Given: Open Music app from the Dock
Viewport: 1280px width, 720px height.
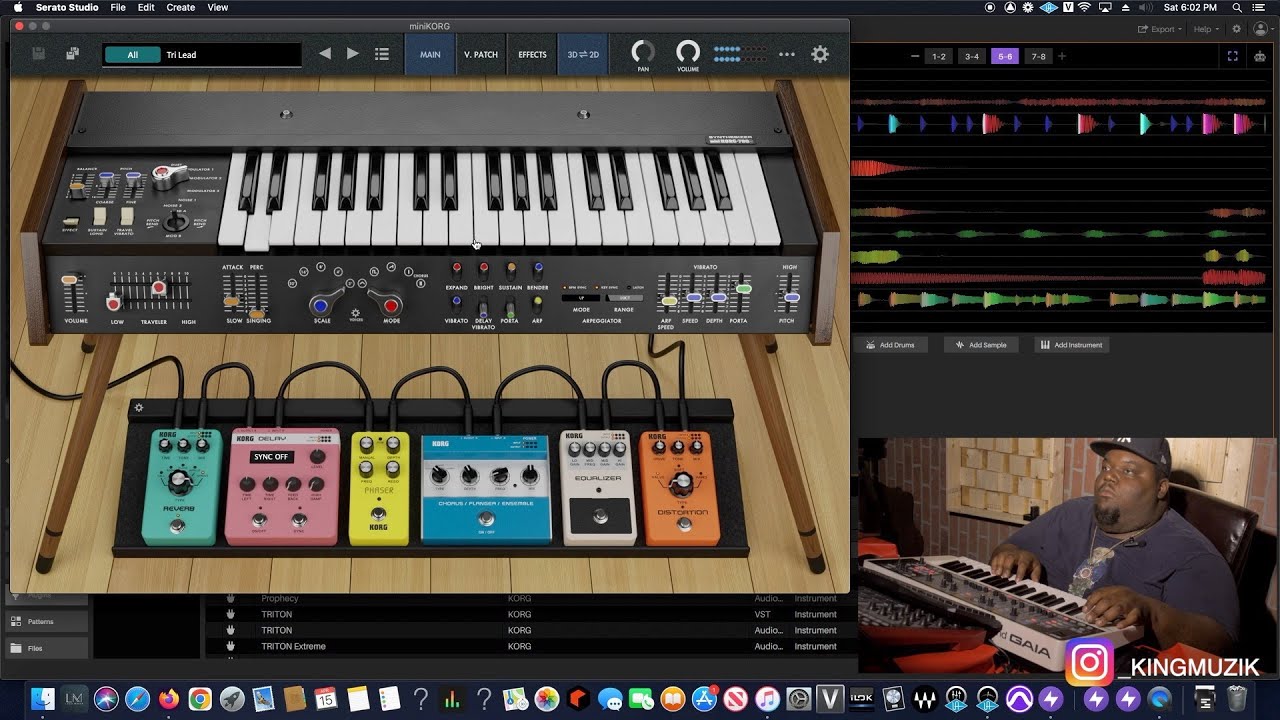Looking at the screenshot, I should (x=767, y=698).
